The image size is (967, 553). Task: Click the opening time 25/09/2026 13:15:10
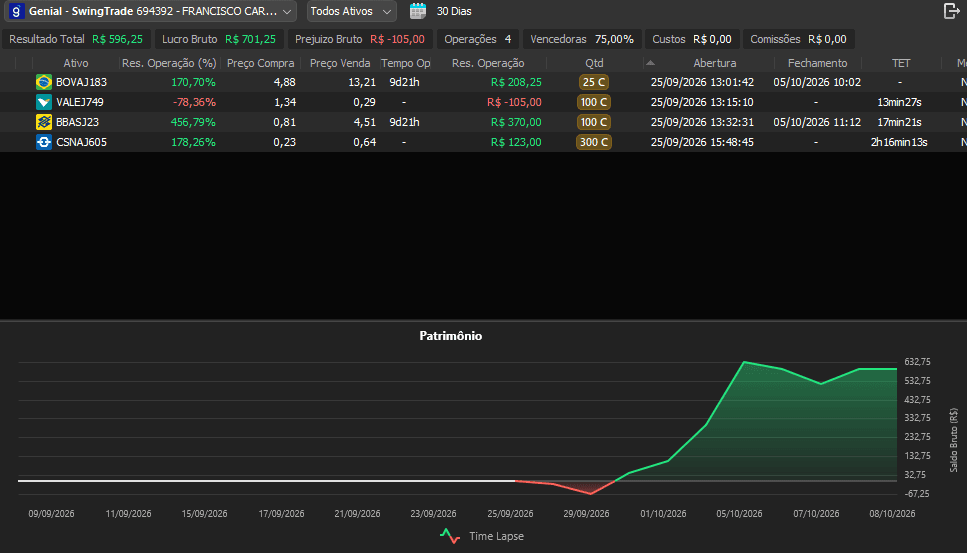click(x=702, y=102)
